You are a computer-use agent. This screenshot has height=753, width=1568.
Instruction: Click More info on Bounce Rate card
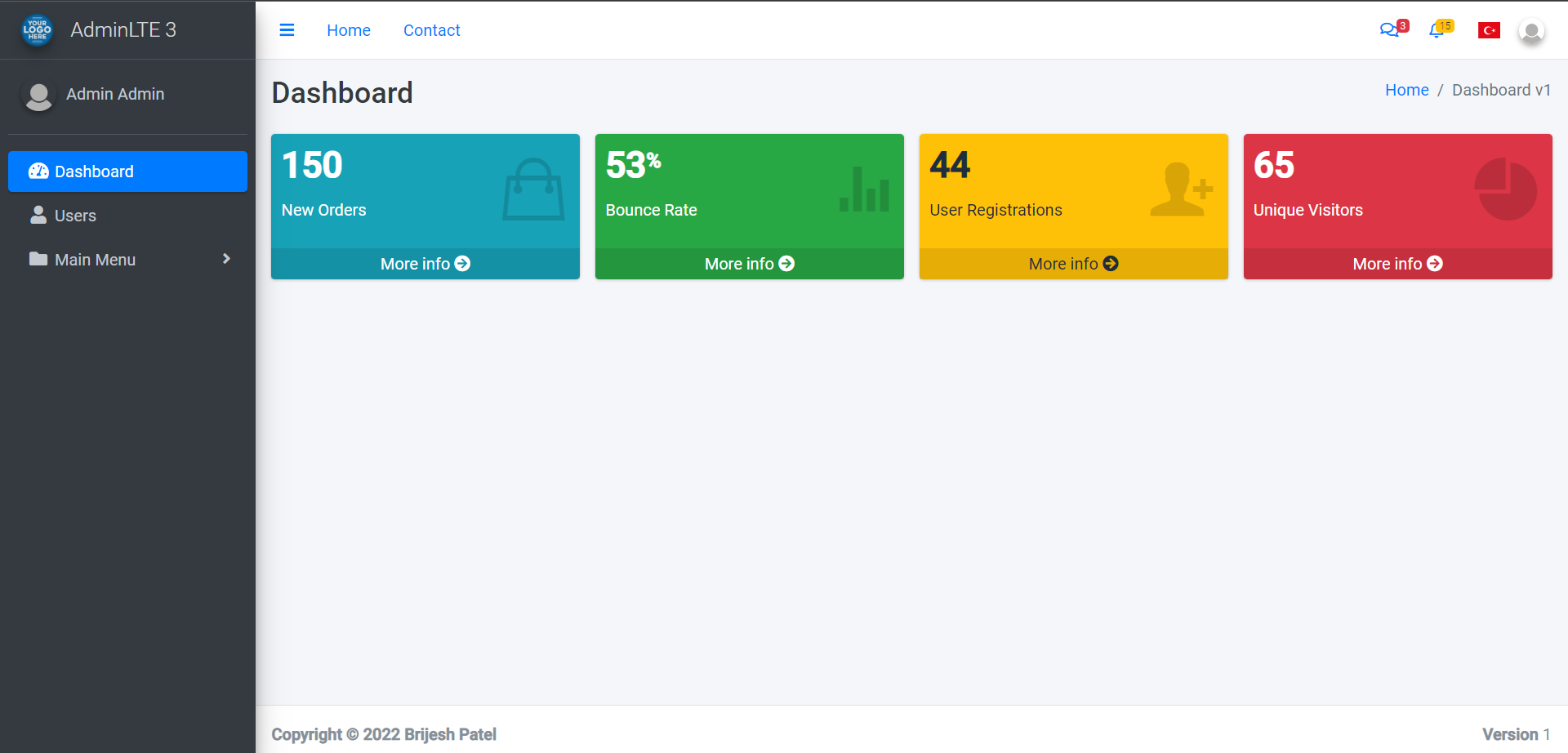[x=750, y=264]
